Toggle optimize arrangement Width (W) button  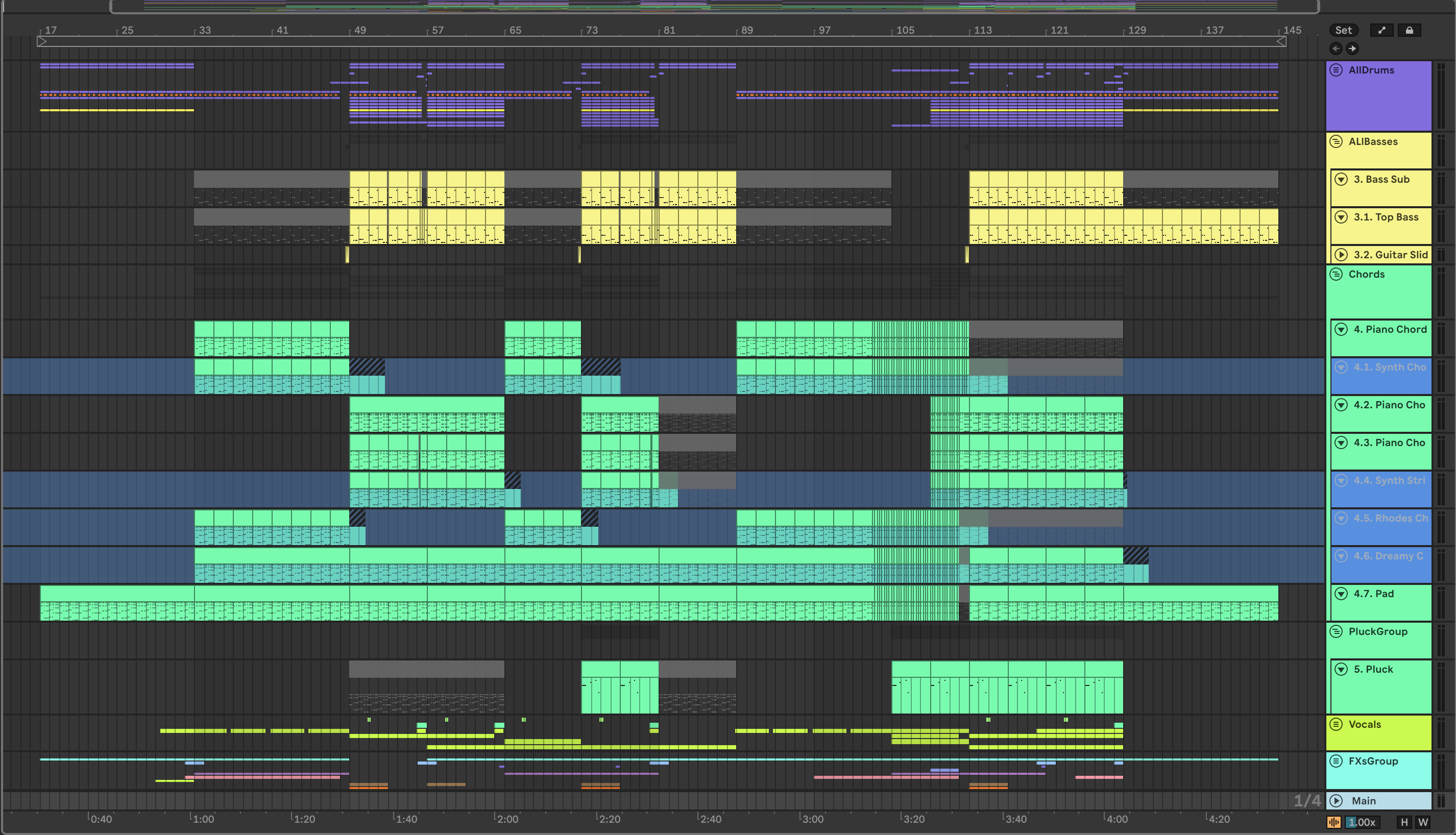(x=1423, y=822)
